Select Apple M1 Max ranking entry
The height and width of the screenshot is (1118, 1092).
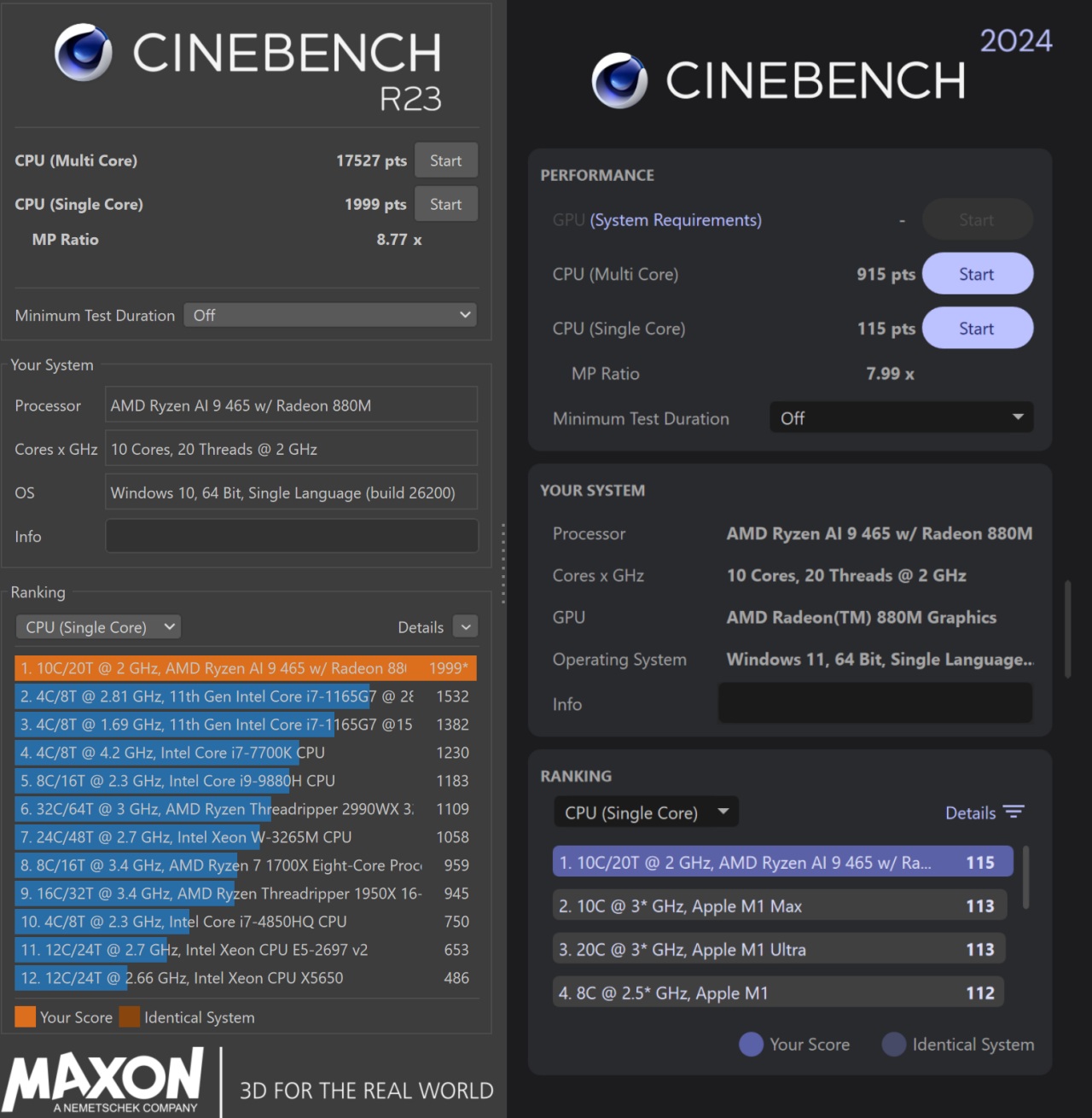(779, 905)
